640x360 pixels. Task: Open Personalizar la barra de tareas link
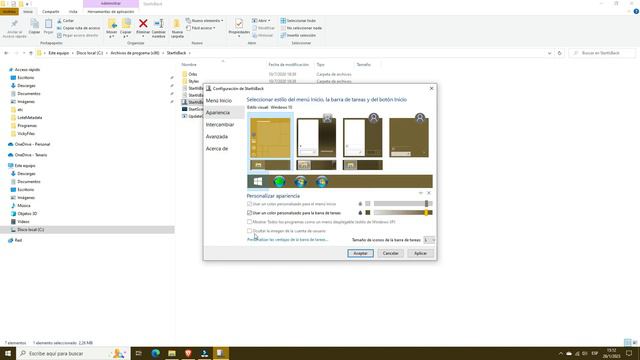(287, 240)
